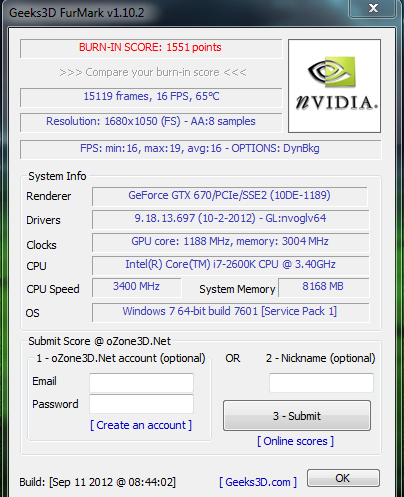404x497 pixels.
Task: Click the Password label
Action: pos(55,404)
